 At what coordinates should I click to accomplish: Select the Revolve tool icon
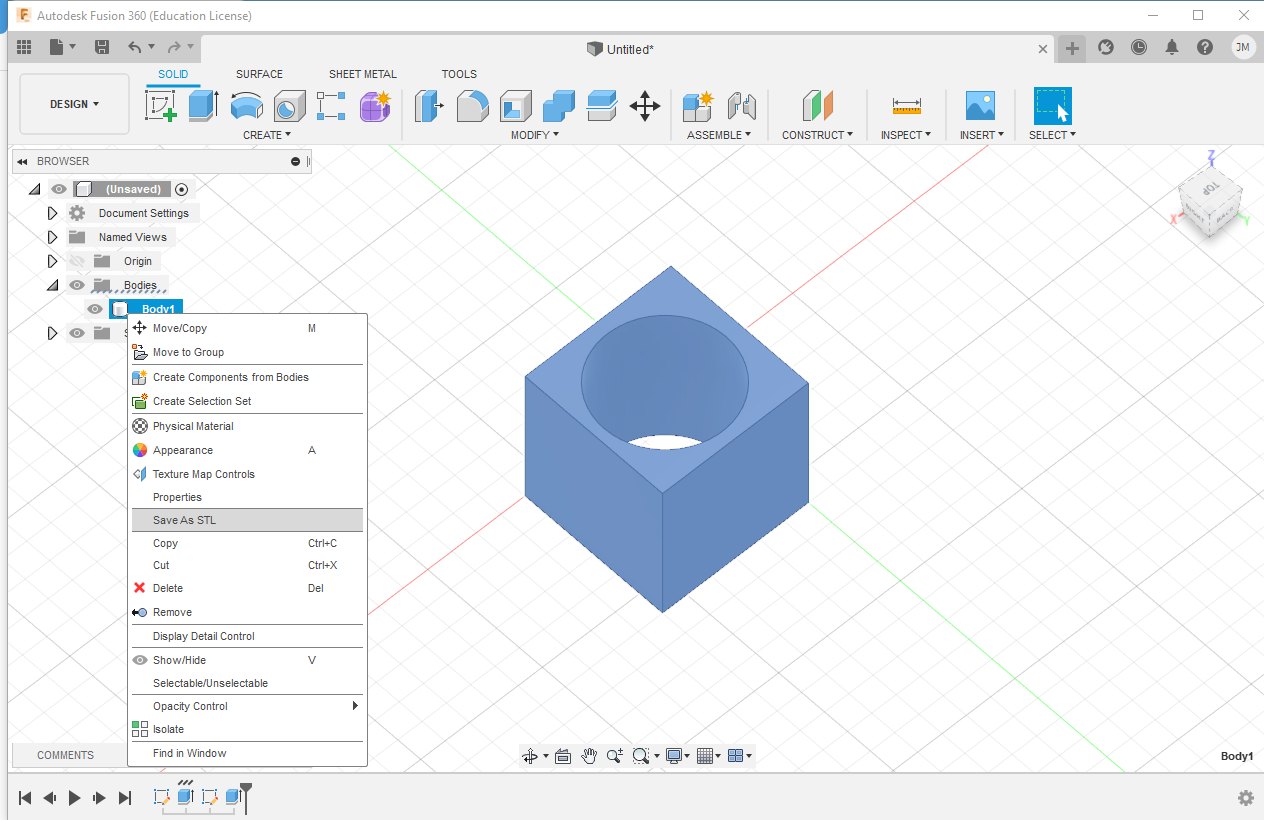246,105
